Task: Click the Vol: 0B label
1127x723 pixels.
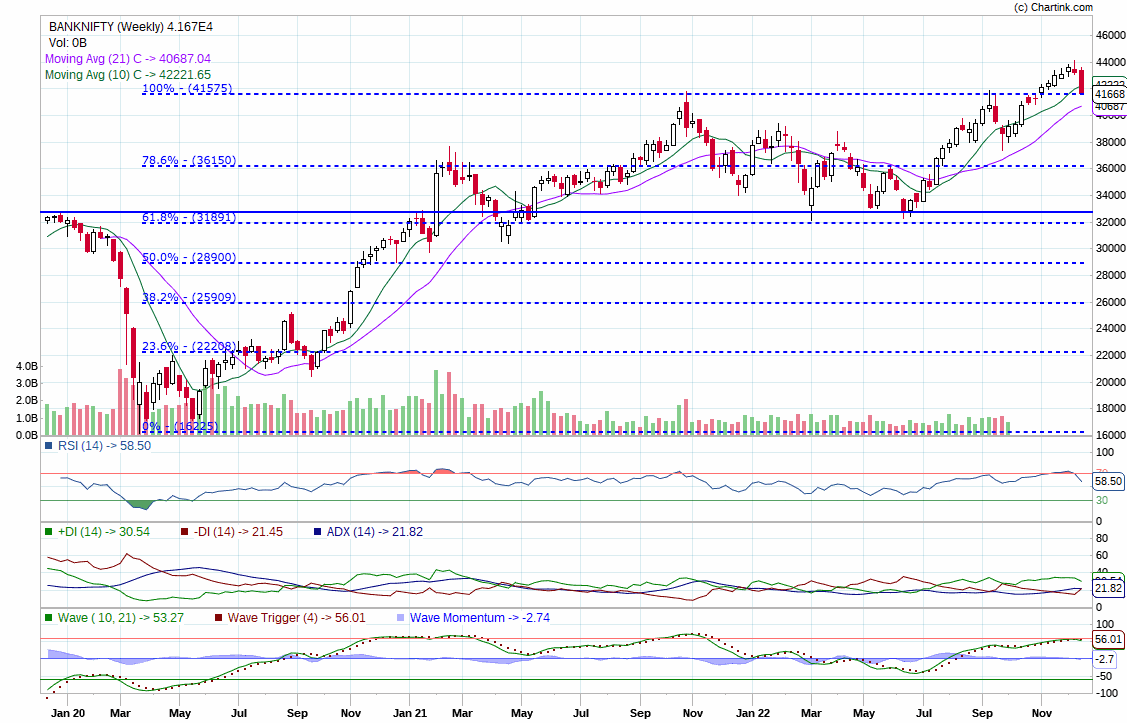Action: 68,42
